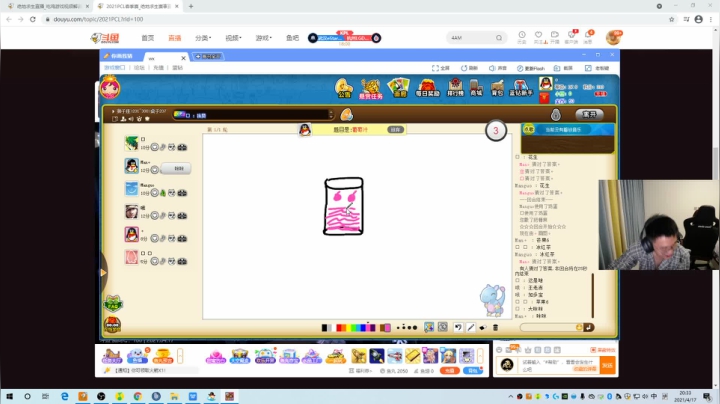Pick the red color swatch
The height and width of the screenshot is (404, 720).
pyautogui.click(x=340, y=327)
